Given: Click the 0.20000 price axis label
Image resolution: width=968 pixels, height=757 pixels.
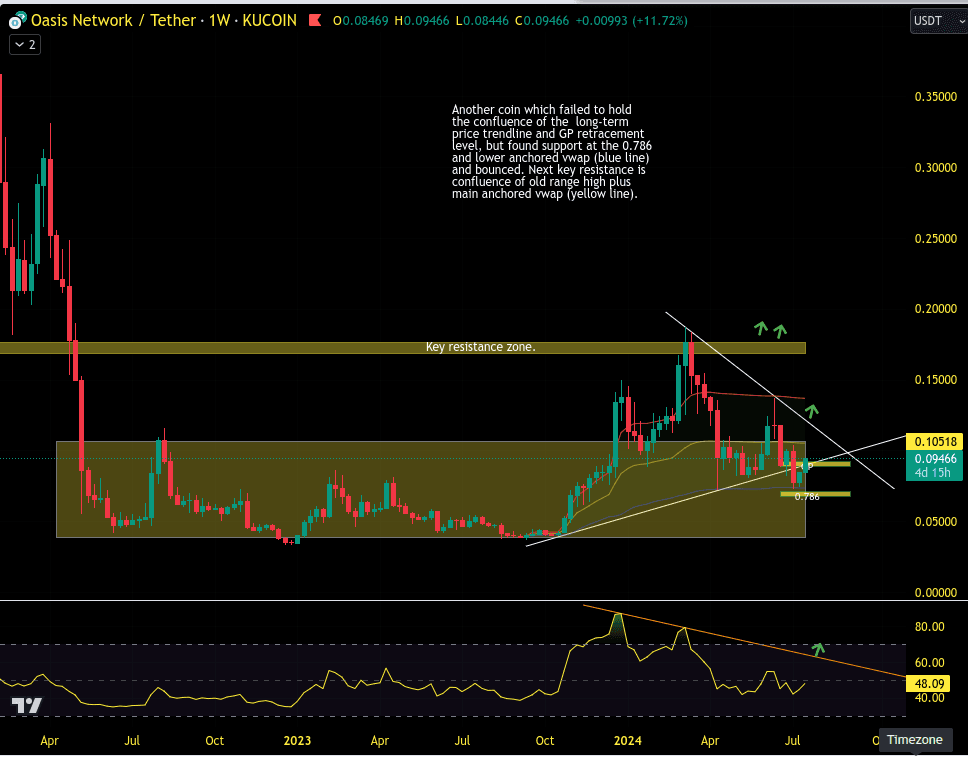Looking at the screenshot, I should (935, 309).
